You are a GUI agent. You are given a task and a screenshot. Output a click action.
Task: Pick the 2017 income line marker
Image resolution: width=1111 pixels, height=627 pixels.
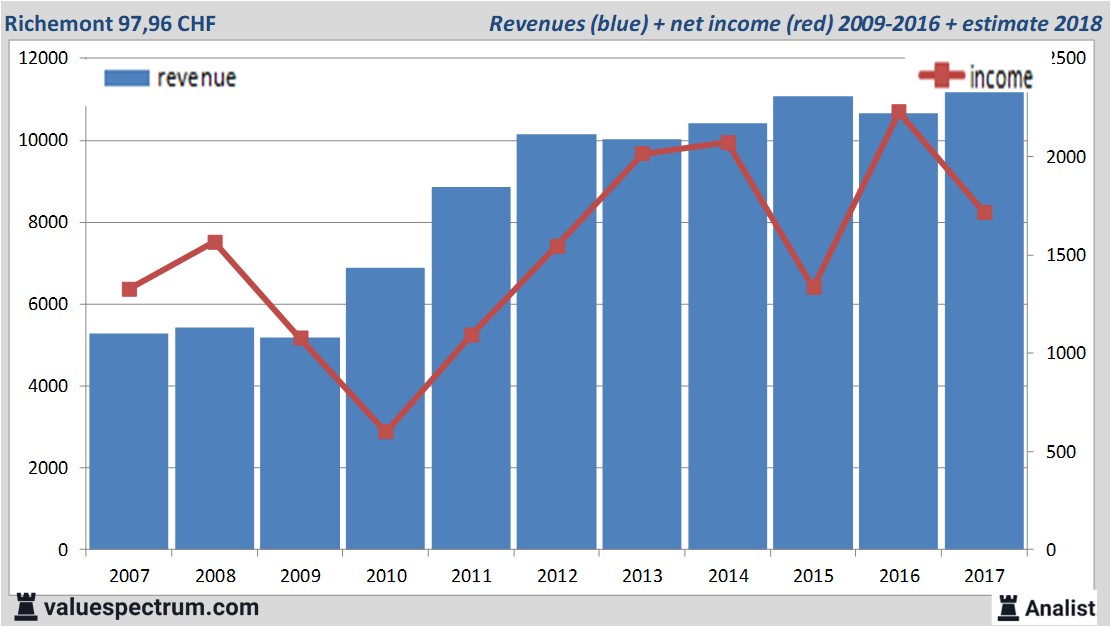pos(984,213)
